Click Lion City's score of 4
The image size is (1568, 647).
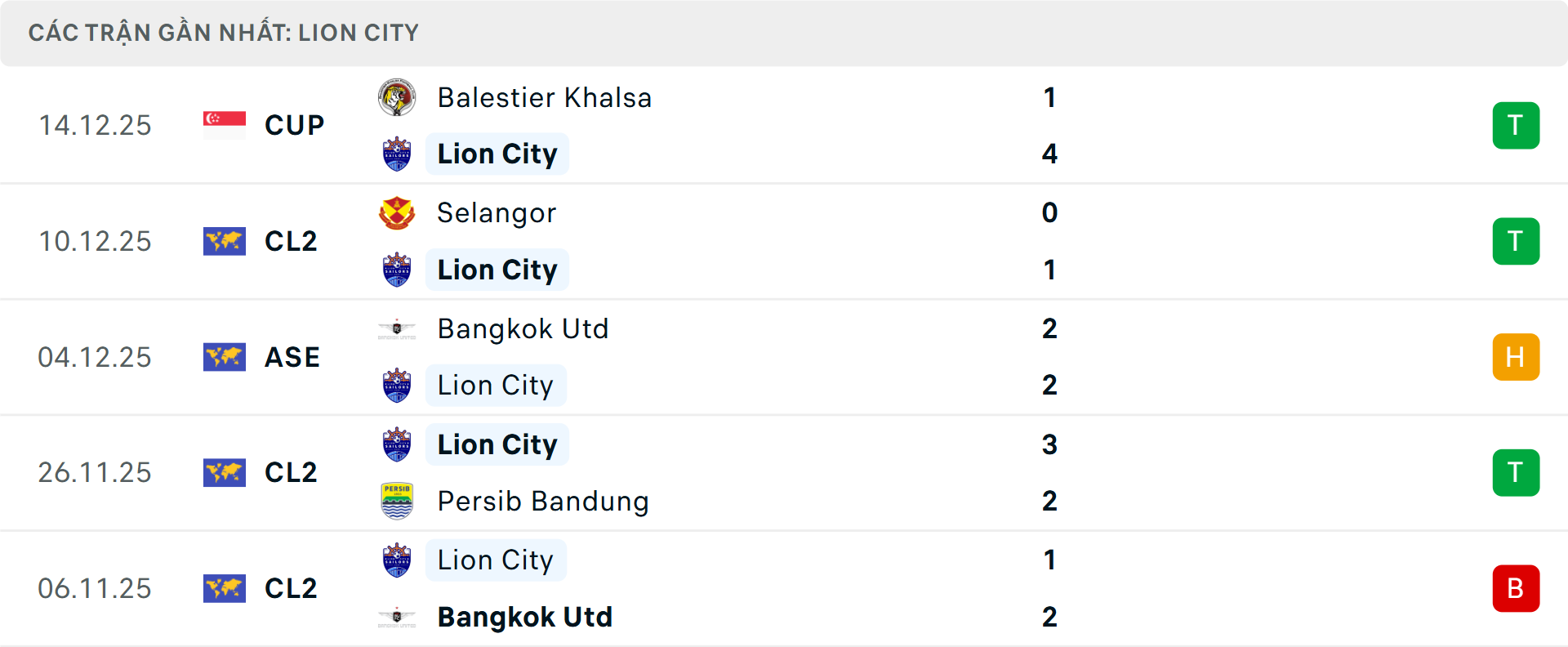1049,154
